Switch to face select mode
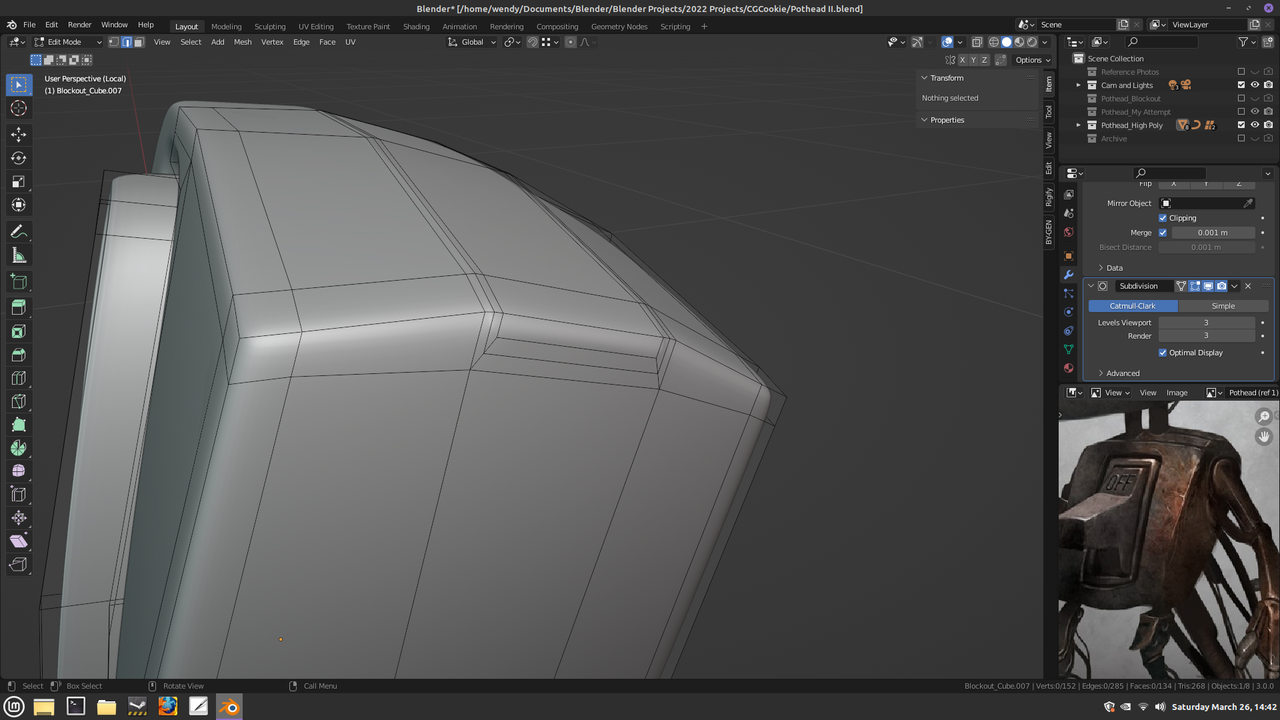This screenshot has width=1280, height=720. (x=138, y=41)
